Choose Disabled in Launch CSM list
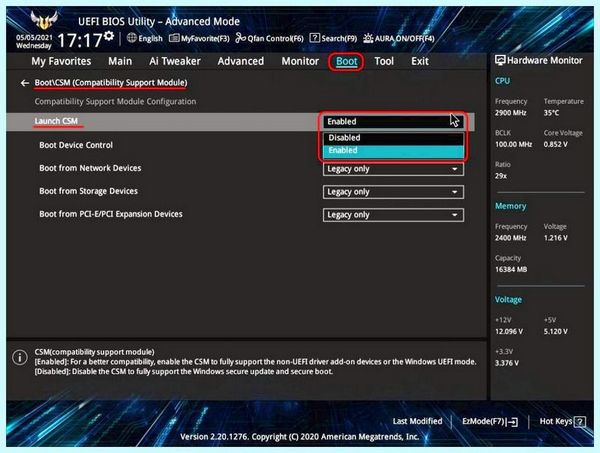The image size is (600, 453). (x=393, y=138)
